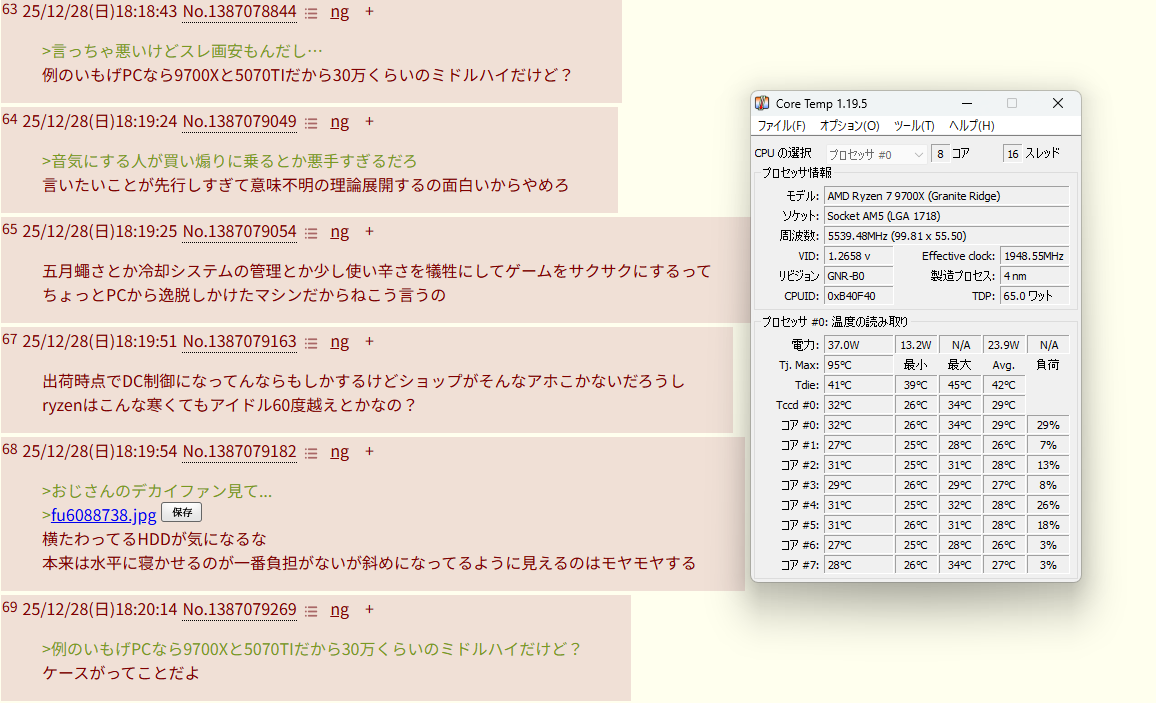Open the list icon next to No.1387079269

tap(311, 610)
